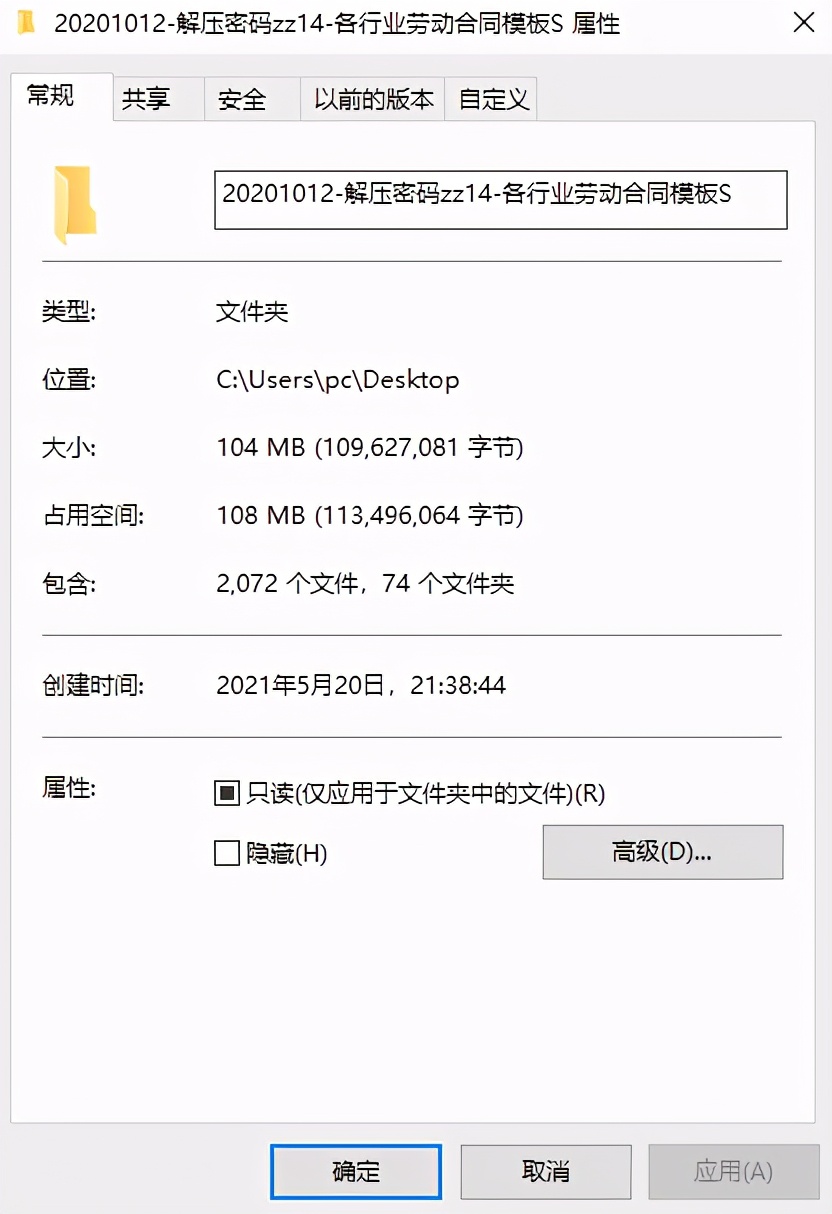Confirm with the 确定 button

pos(356,1172)
